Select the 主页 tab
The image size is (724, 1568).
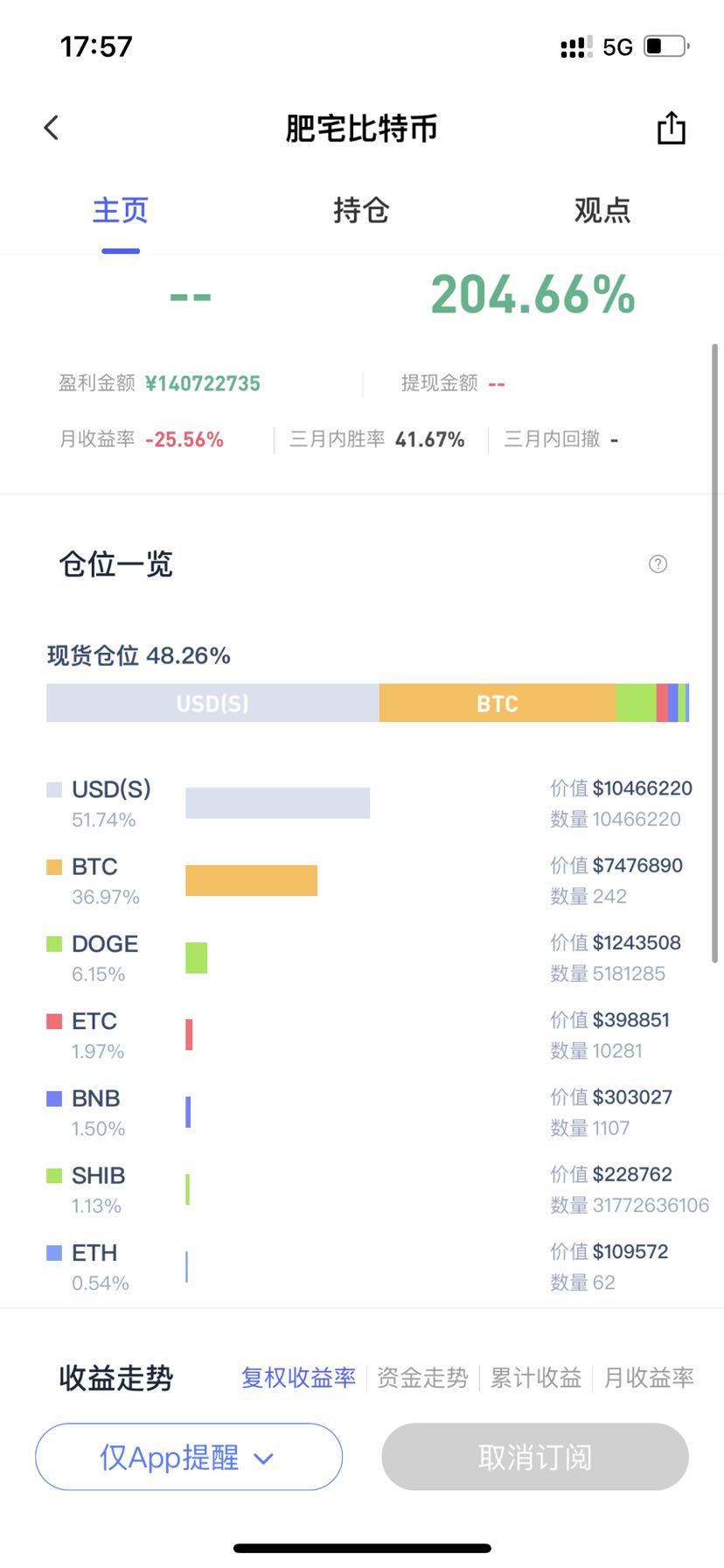pos(121,211)
